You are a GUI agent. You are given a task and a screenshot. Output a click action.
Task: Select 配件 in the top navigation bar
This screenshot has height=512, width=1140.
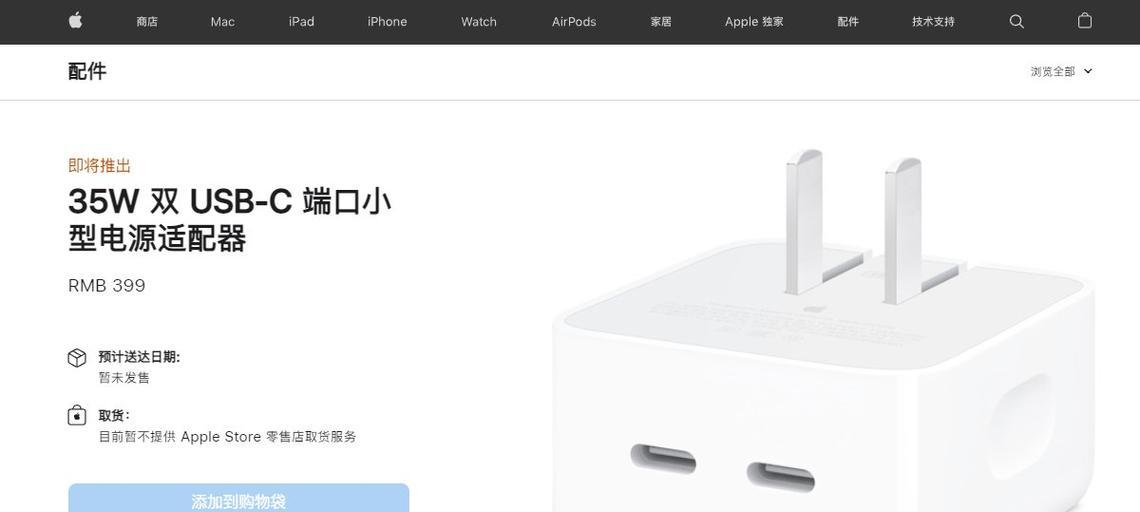[x=848, y=22]
